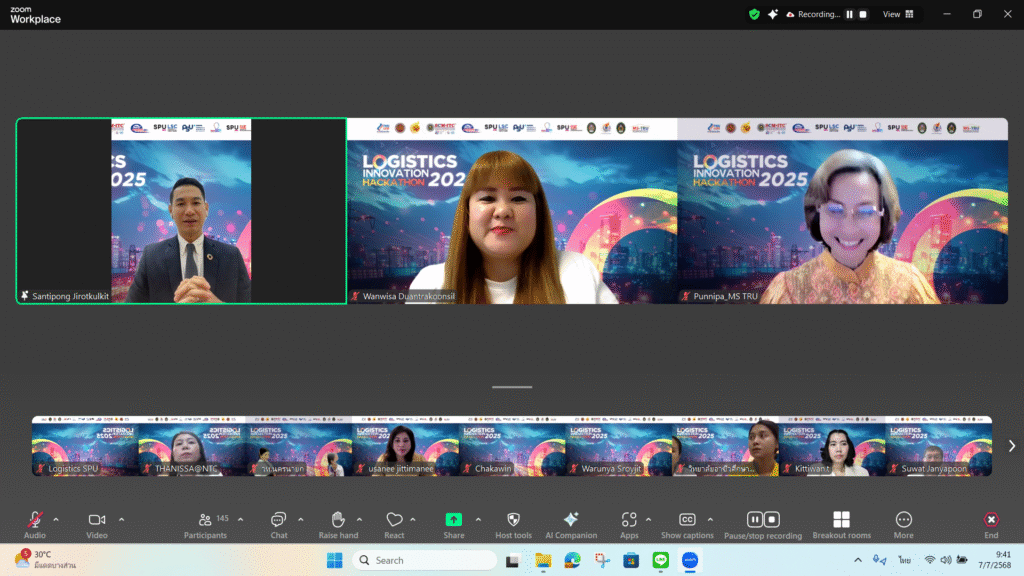The image size is (1024, 576).
Task: Select the Kittiwan thumbnail
Action: tap(832, 446)
